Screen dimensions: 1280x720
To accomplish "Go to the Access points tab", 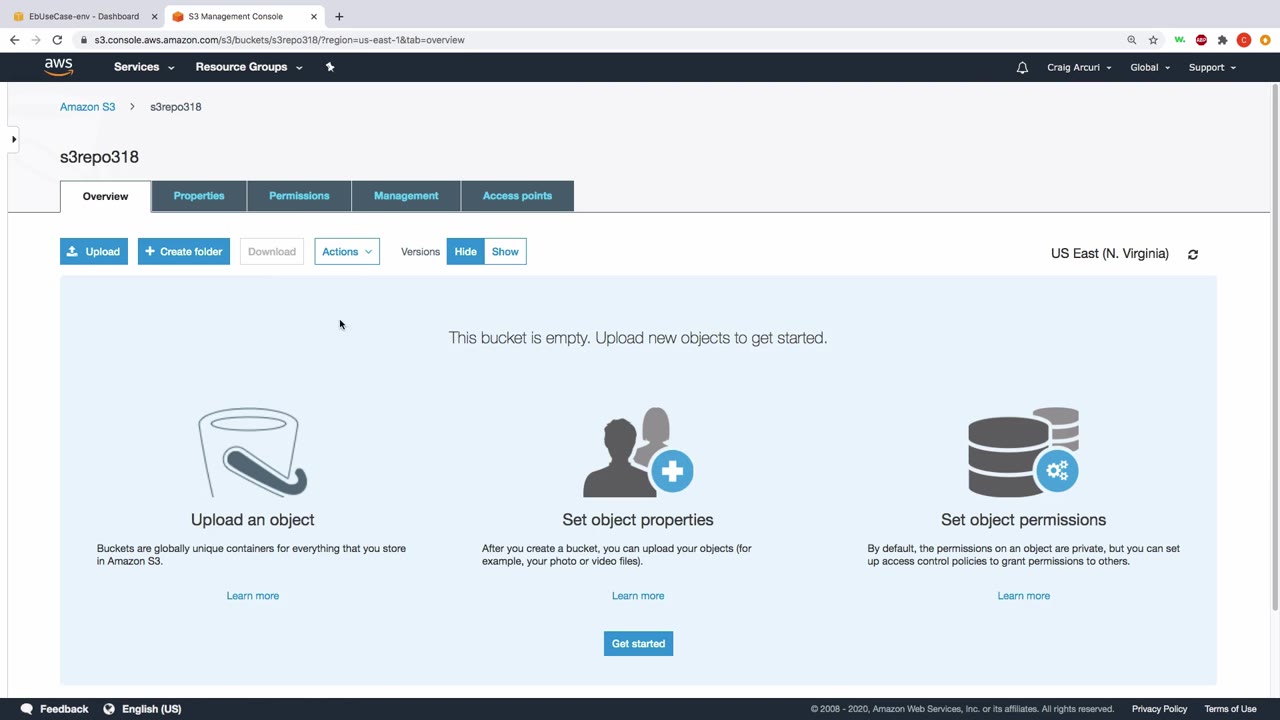I will pyautogui.click(x=517, y=196).
